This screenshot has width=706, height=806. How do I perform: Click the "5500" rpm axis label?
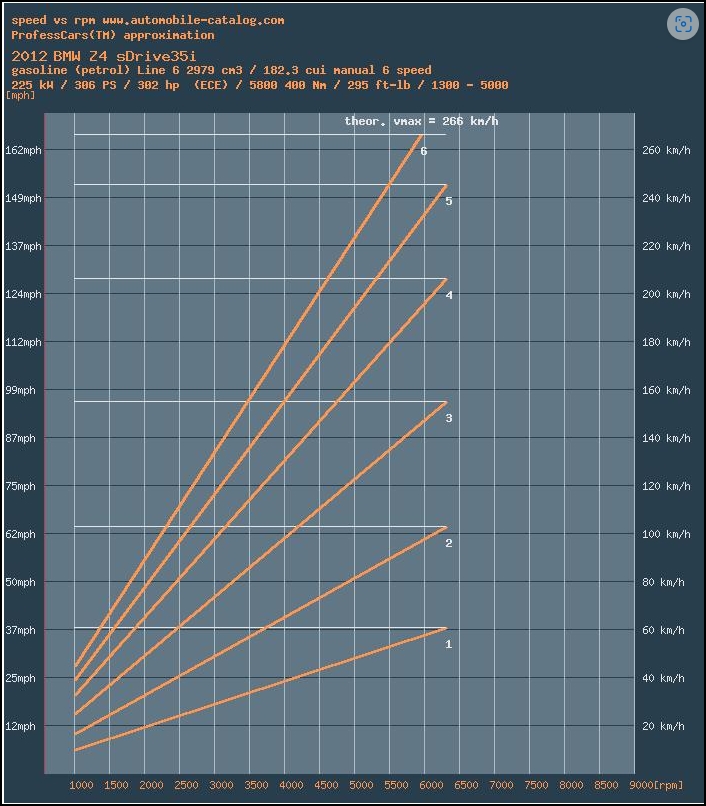396,785
